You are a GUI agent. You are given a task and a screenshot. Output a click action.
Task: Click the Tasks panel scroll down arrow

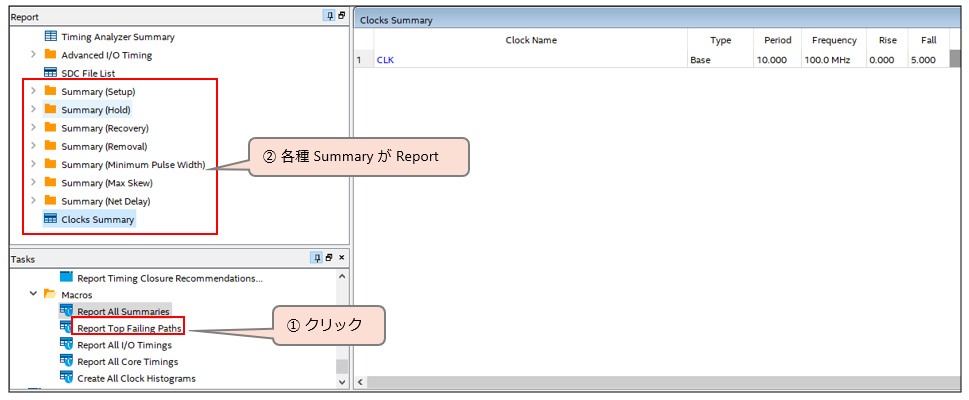(342, 382)
